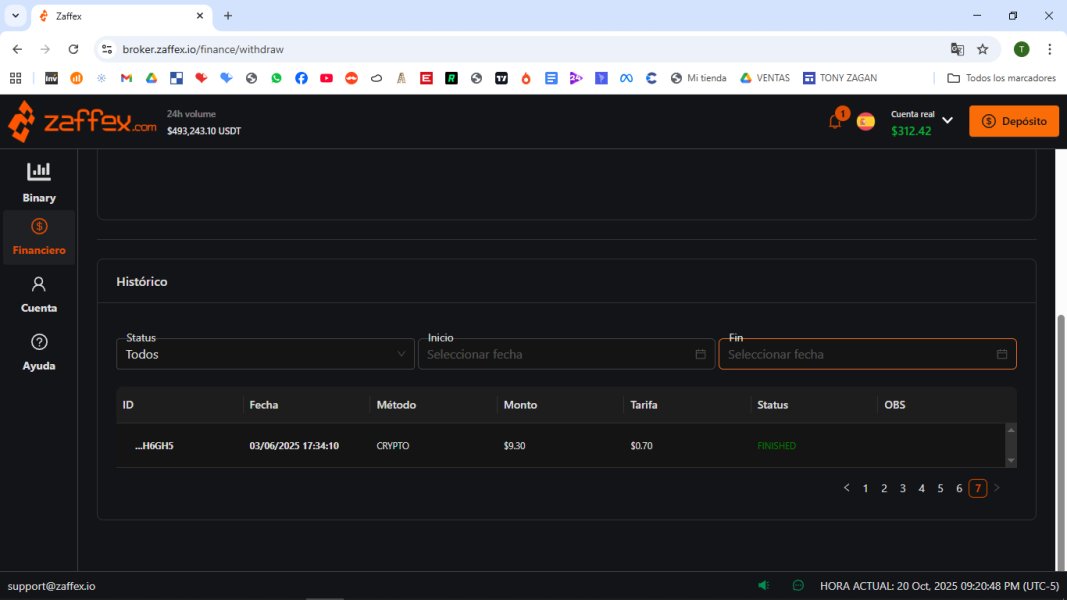This screenshot has height=600, width=1067.
Task: Go to the Cuenta section in sidebar
Action: (39, 295)
